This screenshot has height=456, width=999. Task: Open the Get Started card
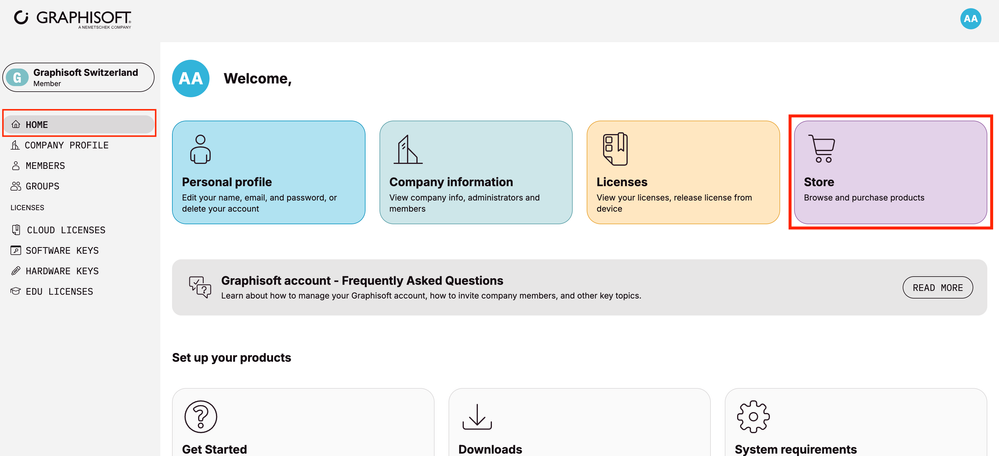click(x=303, y=422)
